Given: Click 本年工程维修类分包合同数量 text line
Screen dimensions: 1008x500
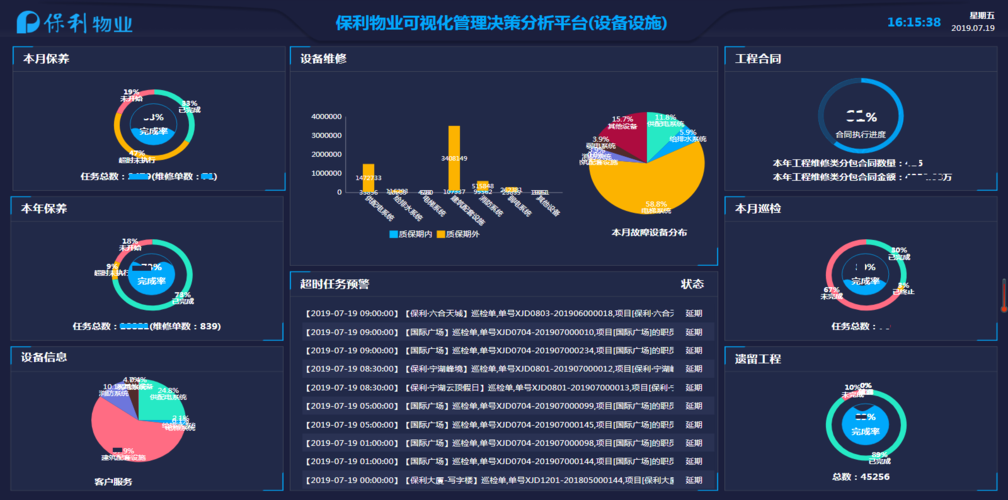Looking at the screenshot, I should pyautogui.click(x=847, y=164).
